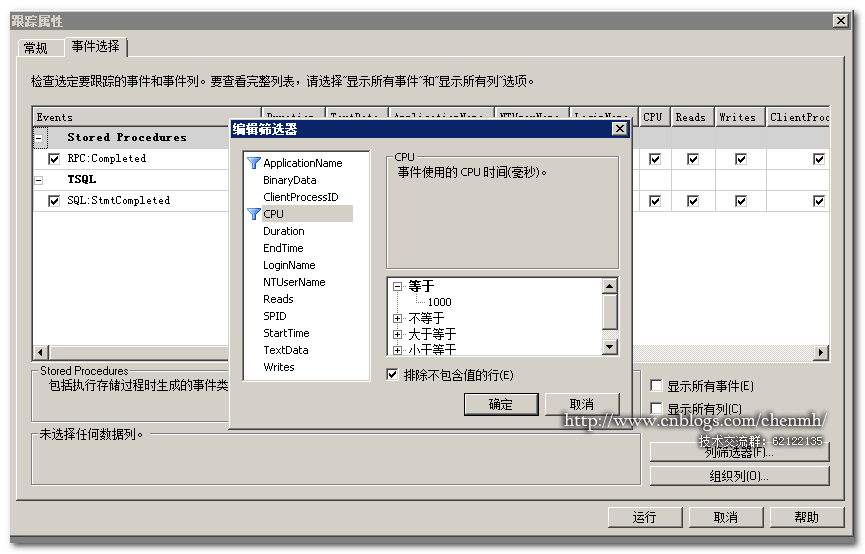Select ClientProcessID in filter column list
Viewport: 865px width, 554px height.
(x=301, y=197)
